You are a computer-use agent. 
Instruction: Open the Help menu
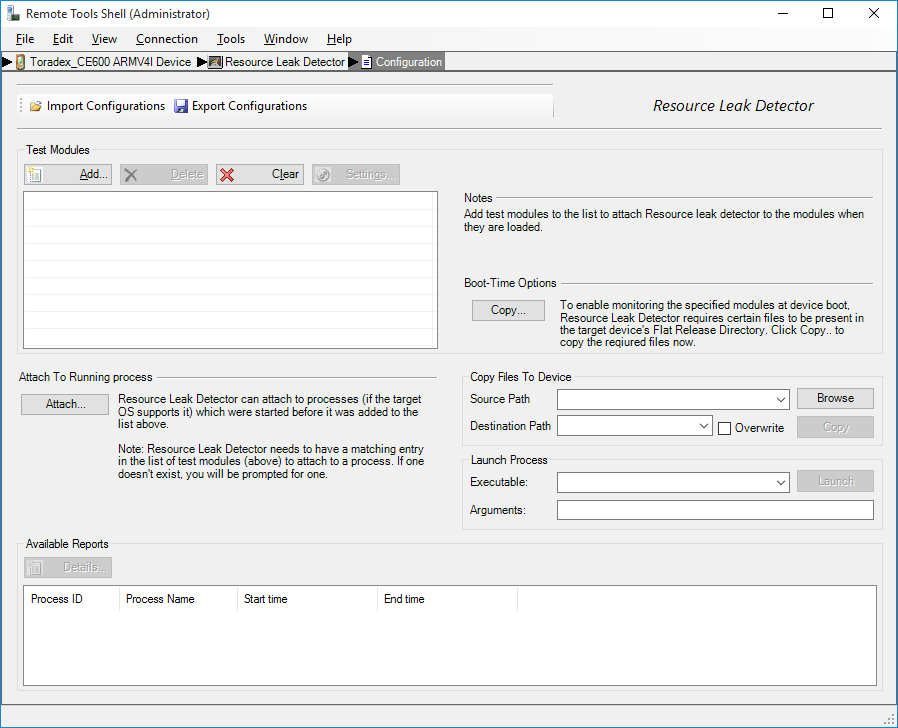(x=339, y=39)
